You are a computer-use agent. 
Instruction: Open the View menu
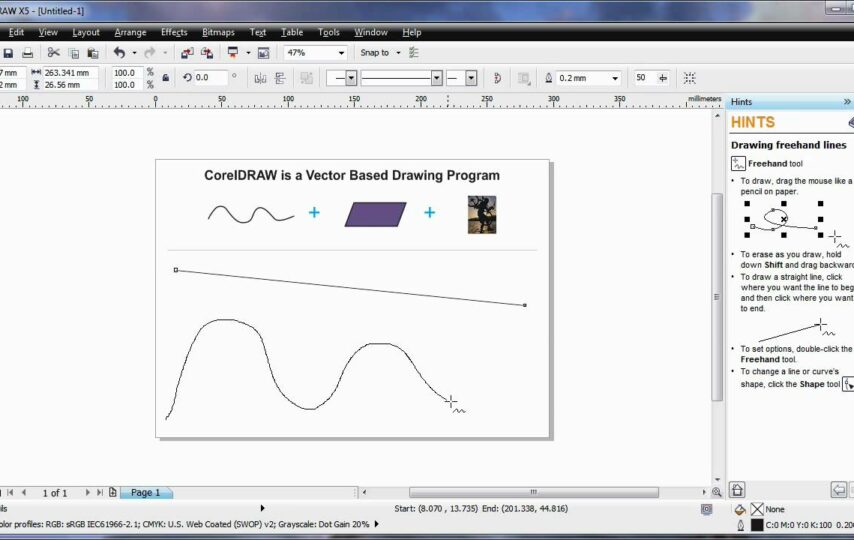[x=48, y=32]
